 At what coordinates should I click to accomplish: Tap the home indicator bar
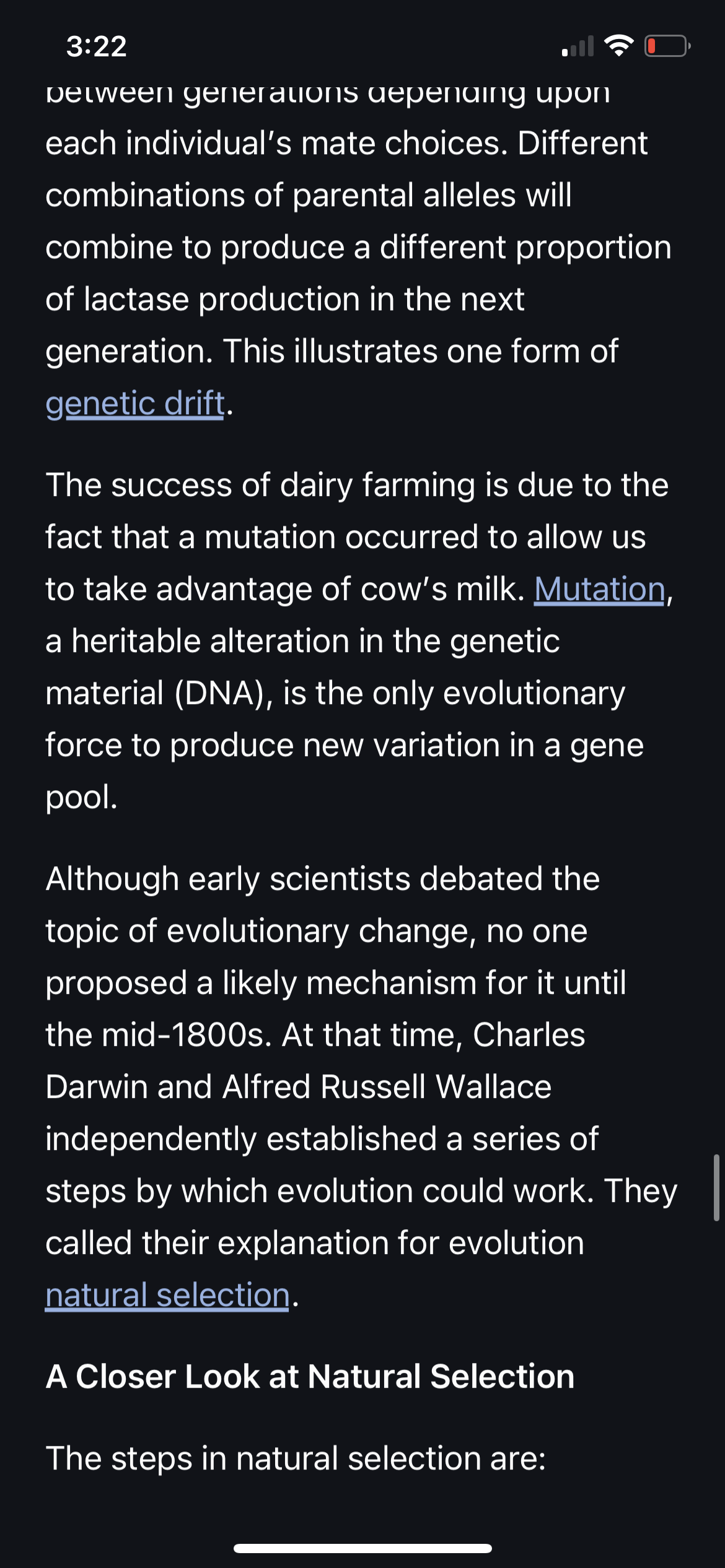pyautogui.click(x=362, y=1548)
